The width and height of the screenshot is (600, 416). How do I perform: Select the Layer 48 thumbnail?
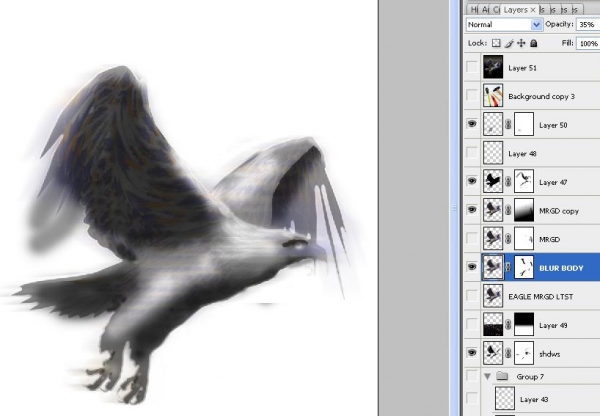tap(493, 153)
